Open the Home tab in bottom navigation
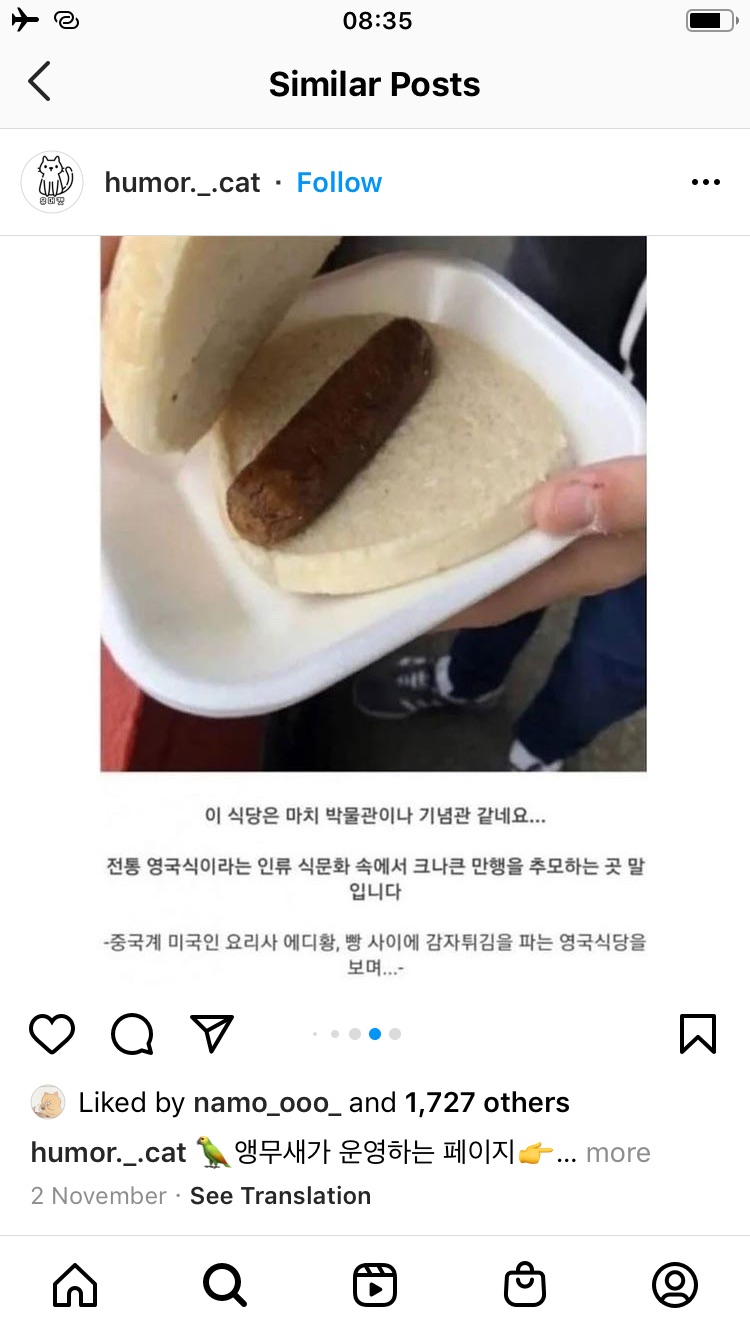The height and width of the screenshot is (1334, 750). [75, 1285]
